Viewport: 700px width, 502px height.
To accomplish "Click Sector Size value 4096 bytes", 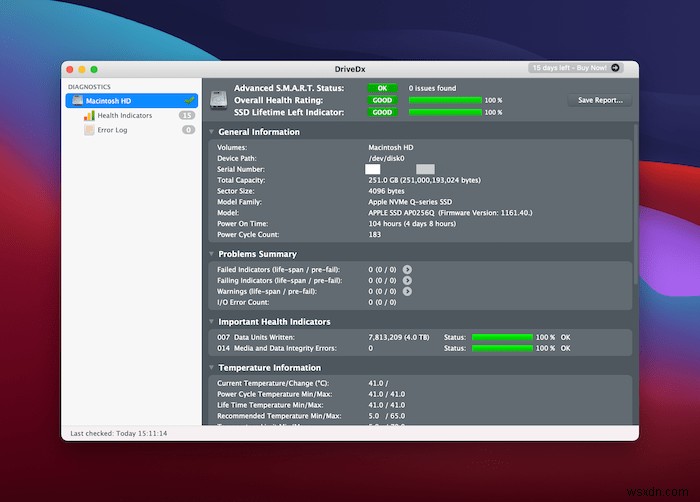I will coord(386,191).
